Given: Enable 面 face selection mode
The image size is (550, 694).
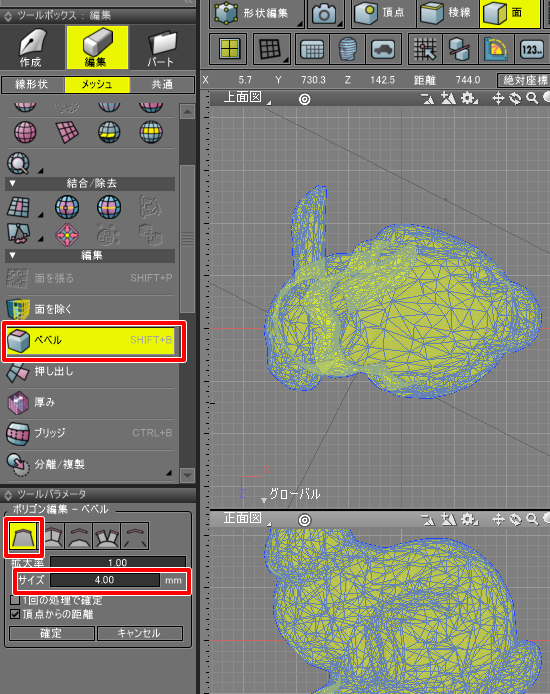Looking at the screenshot, I should [x=510, y=13].
